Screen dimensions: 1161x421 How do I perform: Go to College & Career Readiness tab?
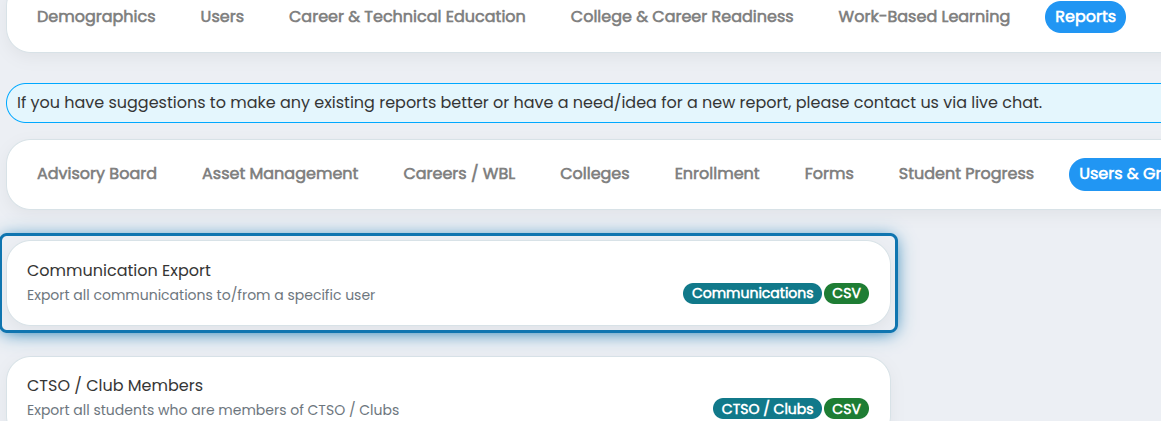pos(682,17)
